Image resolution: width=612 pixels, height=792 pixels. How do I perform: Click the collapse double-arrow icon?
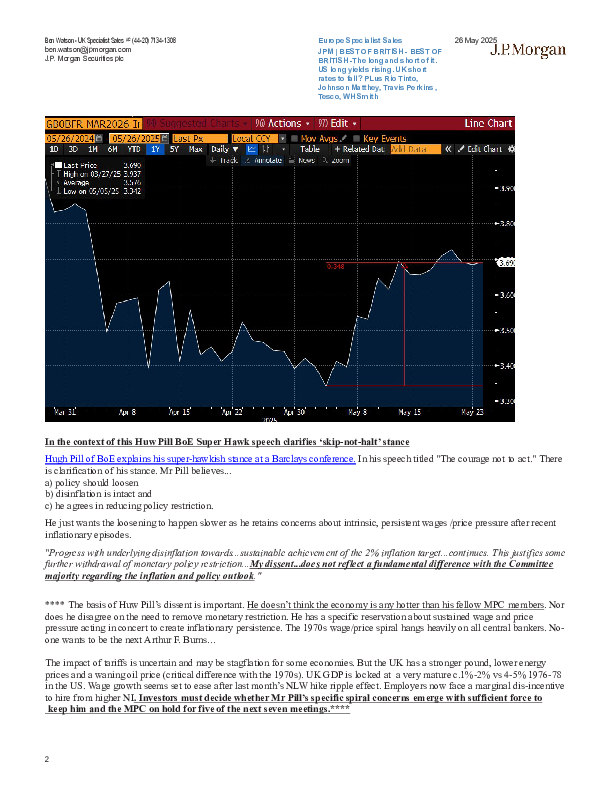448,149
